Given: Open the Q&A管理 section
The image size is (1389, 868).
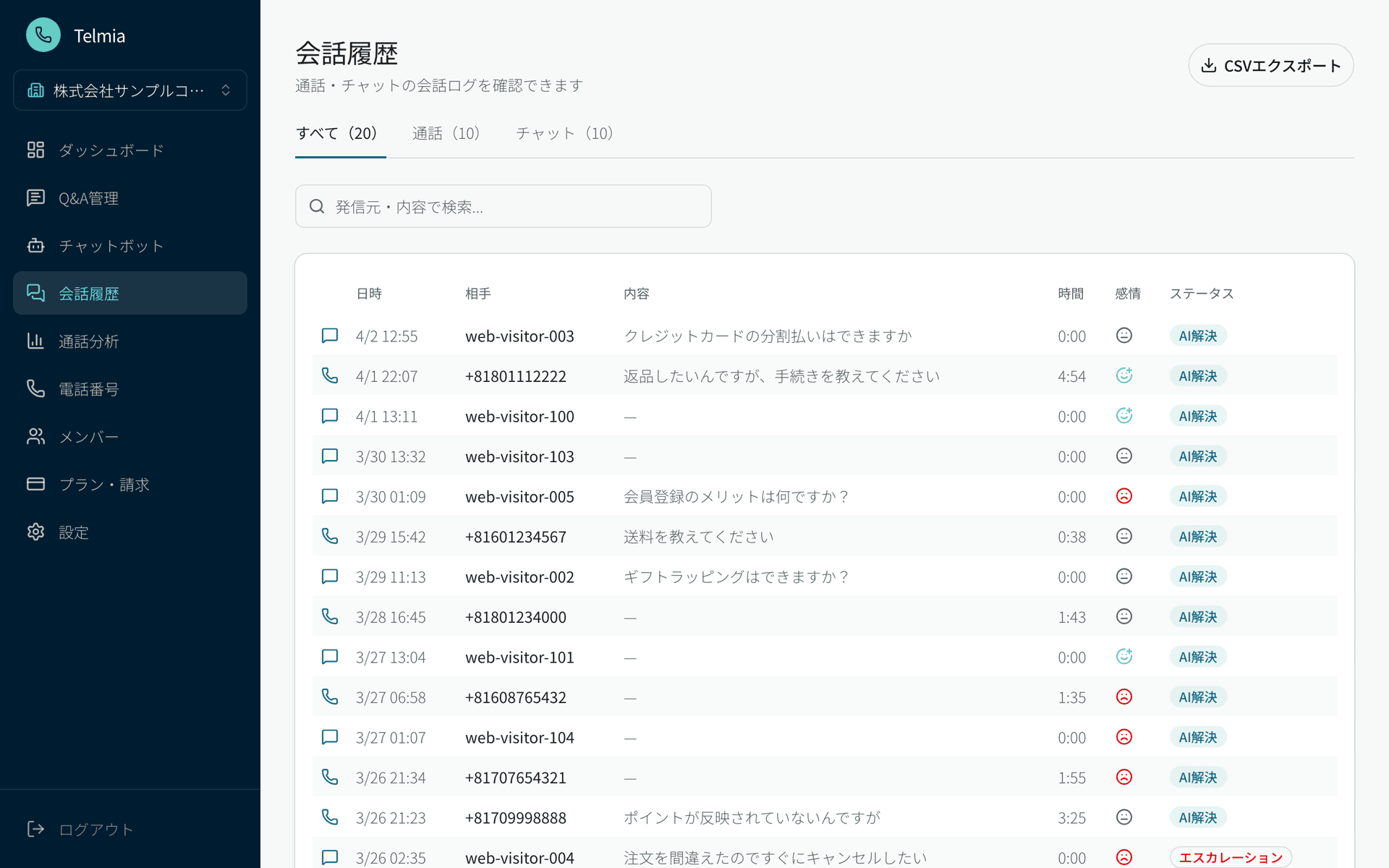Looking at the screenshot, I should [89, 197].
